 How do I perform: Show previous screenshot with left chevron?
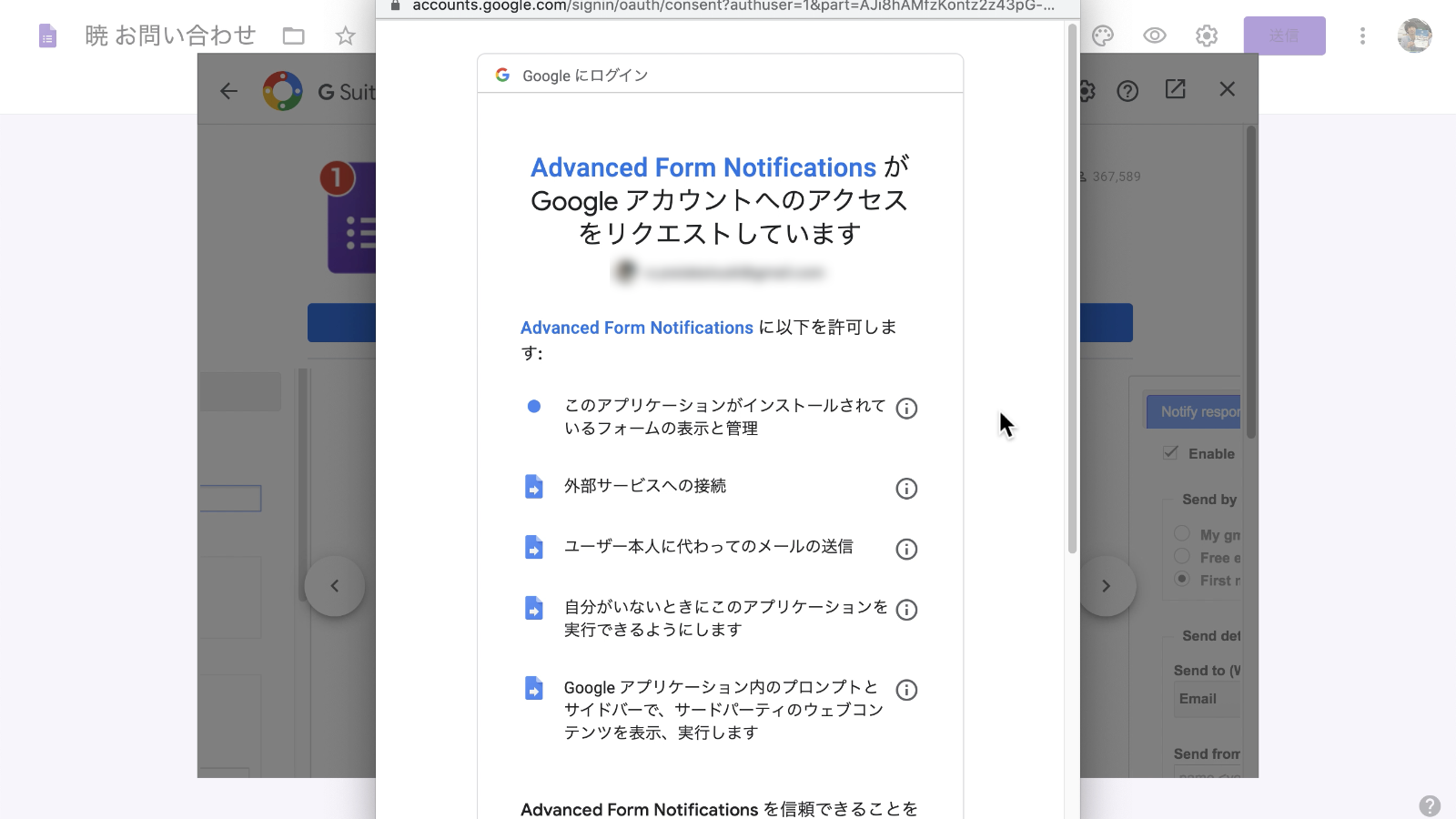coord(335,586)
